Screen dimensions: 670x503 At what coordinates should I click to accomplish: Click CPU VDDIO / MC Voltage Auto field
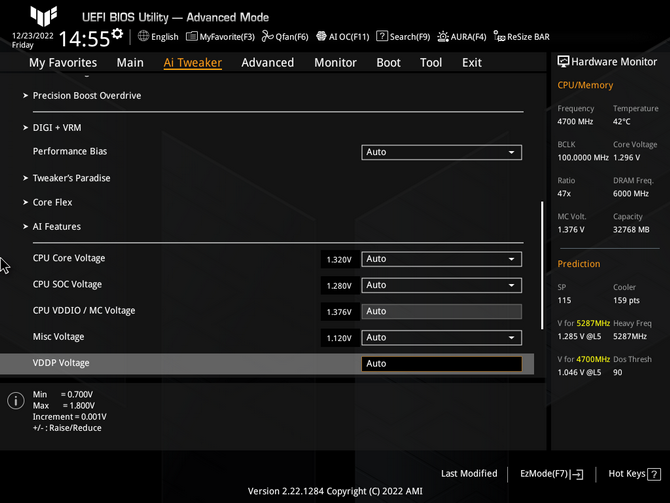tap(441, 312)
